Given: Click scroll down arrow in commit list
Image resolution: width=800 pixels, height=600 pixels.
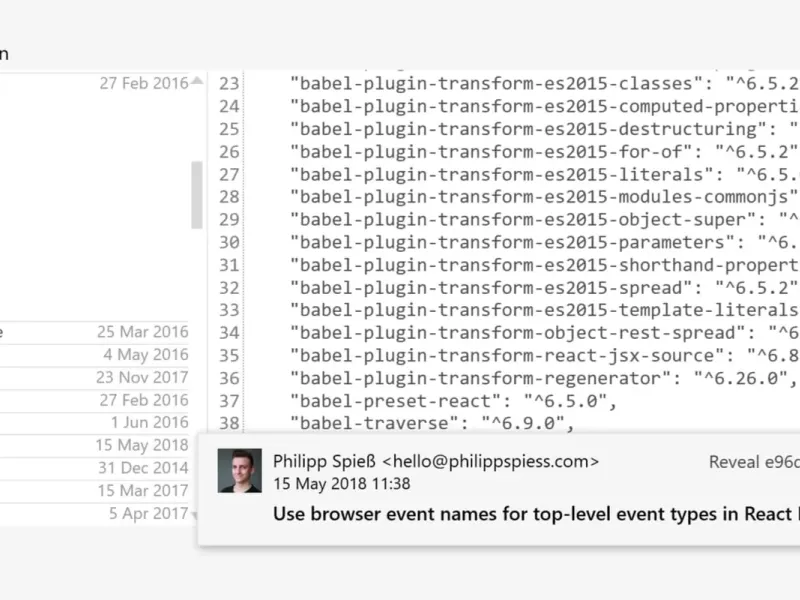Looking at the screenshot, I should (x=195, y=515).
